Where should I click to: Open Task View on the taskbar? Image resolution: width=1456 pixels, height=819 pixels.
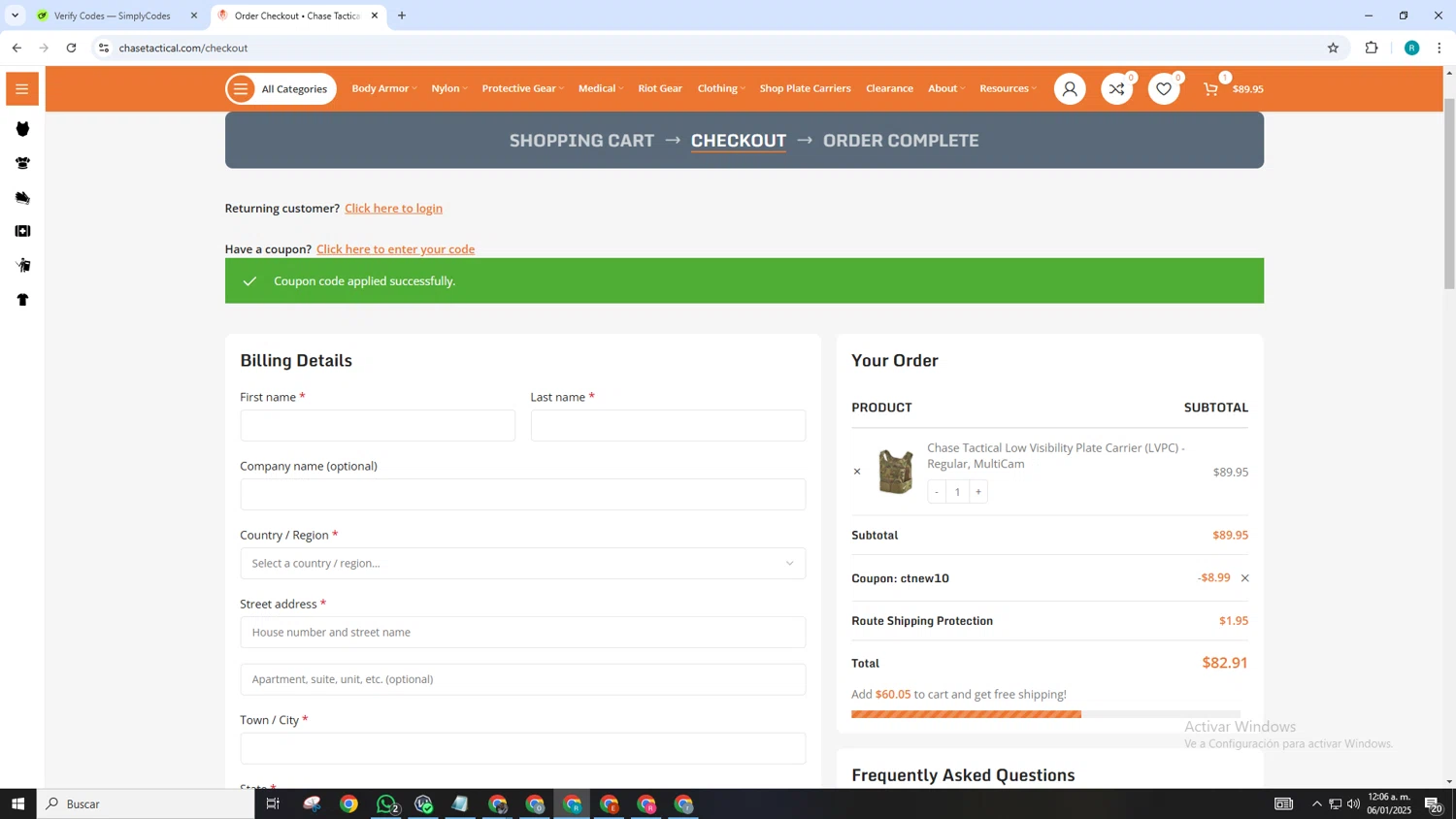(273, 803)
